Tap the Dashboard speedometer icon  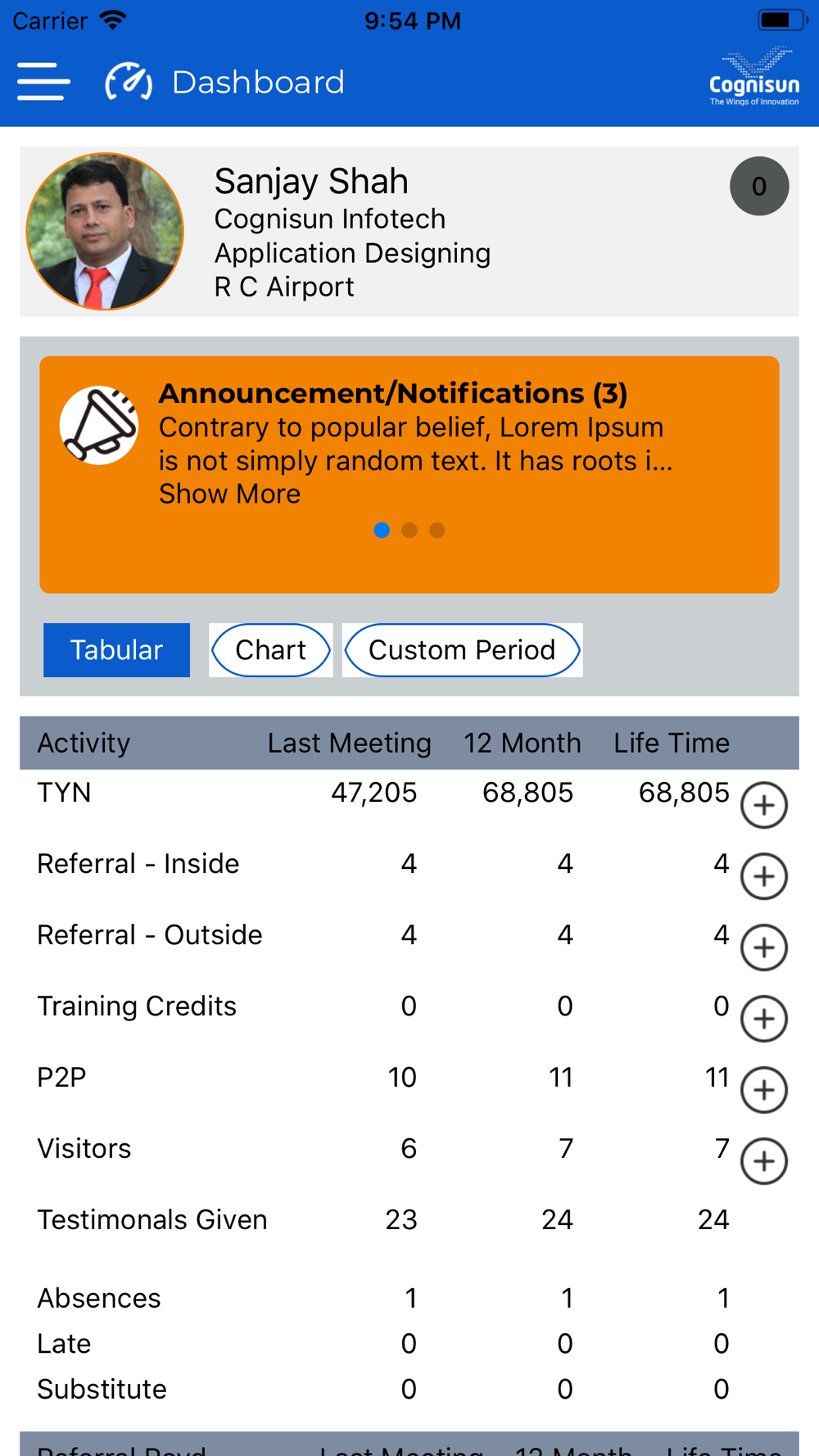click(x=129, y=82)
